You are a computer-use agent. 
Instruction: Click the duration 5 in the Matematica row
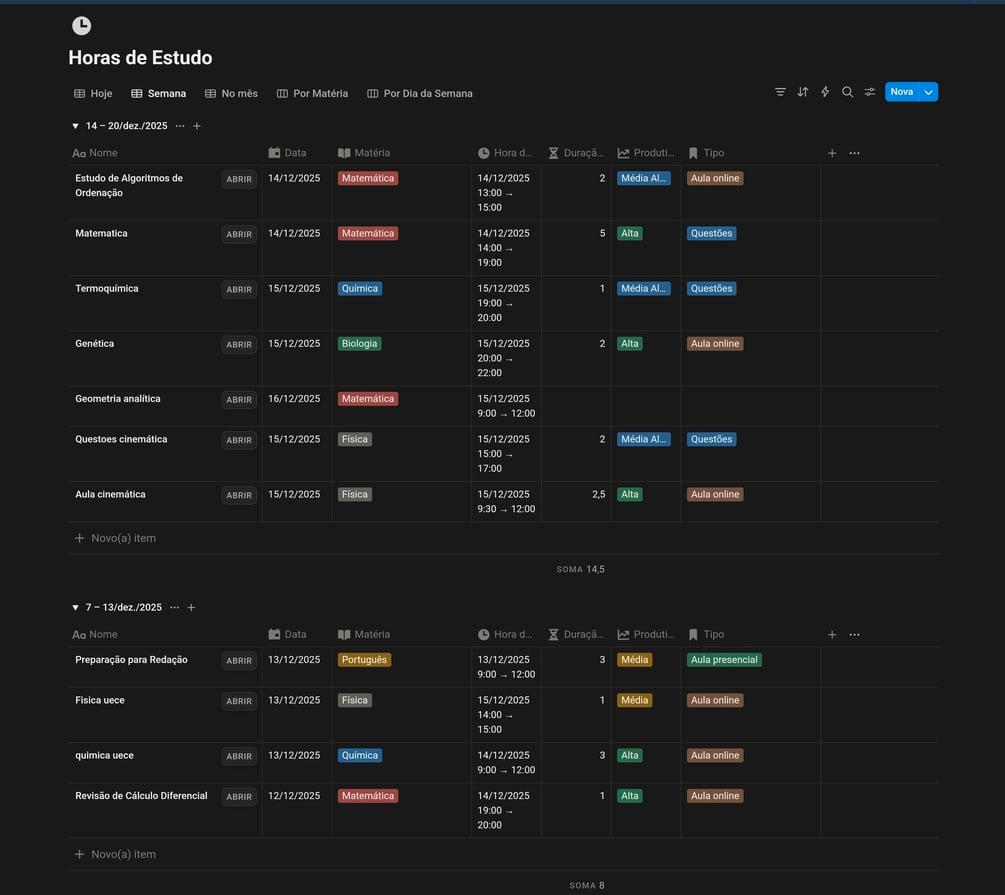pyautogui.click(x=602, y=233)
